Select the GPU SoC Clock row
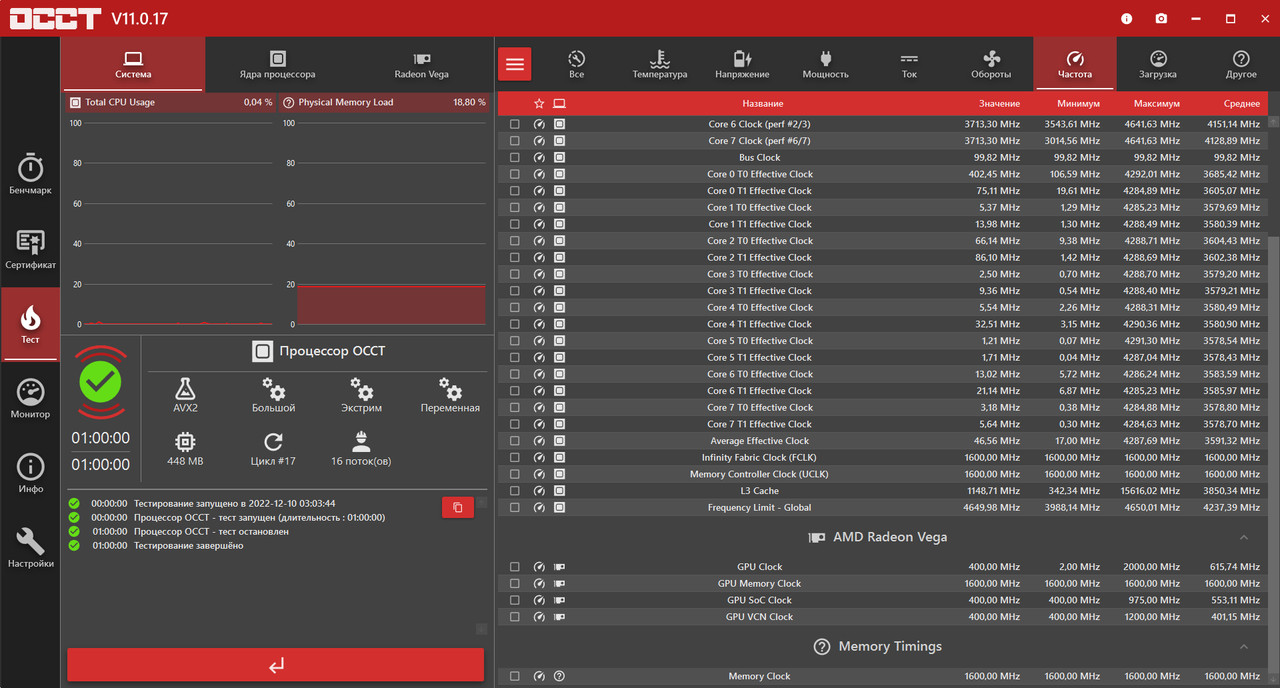Screen dimensions: 1280x688 tap(883, 600)
